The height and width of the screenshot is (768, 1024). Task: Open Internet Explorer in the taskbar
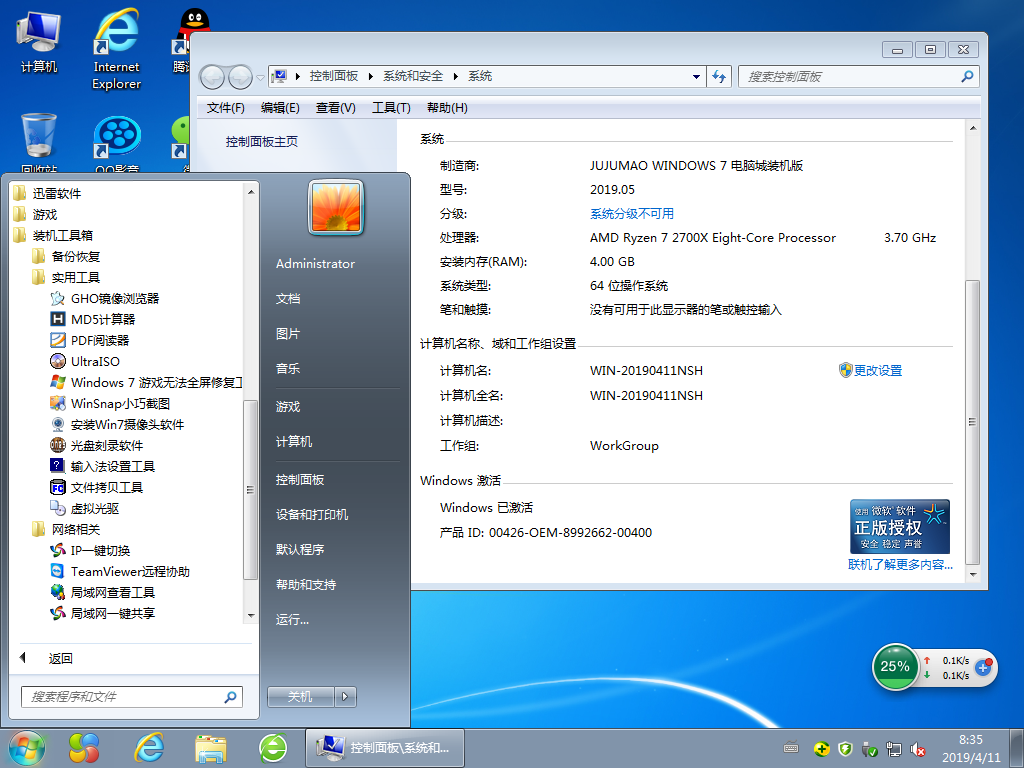[x=150, y=746]
